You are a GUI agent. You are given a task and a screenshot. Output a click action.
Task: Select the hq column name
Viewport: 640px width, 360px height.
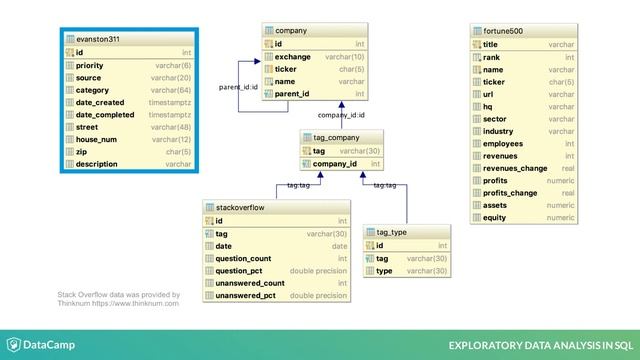click(x=487, y=107)
